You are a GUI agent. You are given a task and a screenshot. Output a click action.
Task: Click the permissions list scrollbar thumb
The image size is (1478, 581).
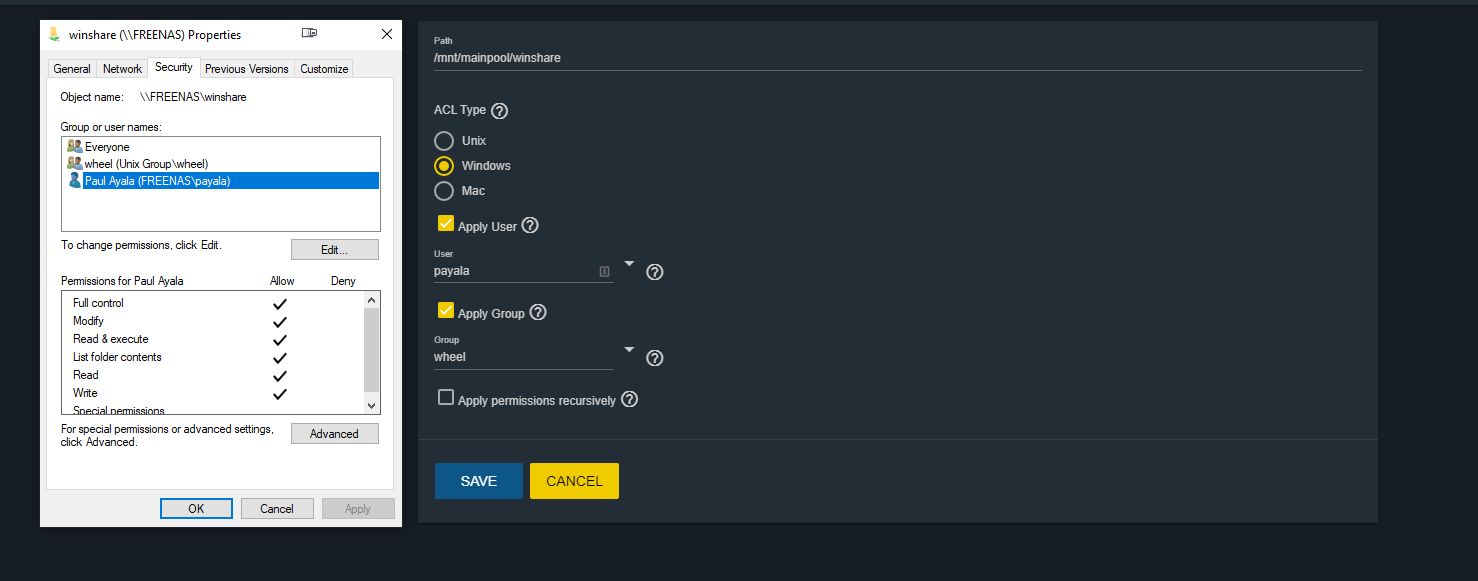coord(372,349)
